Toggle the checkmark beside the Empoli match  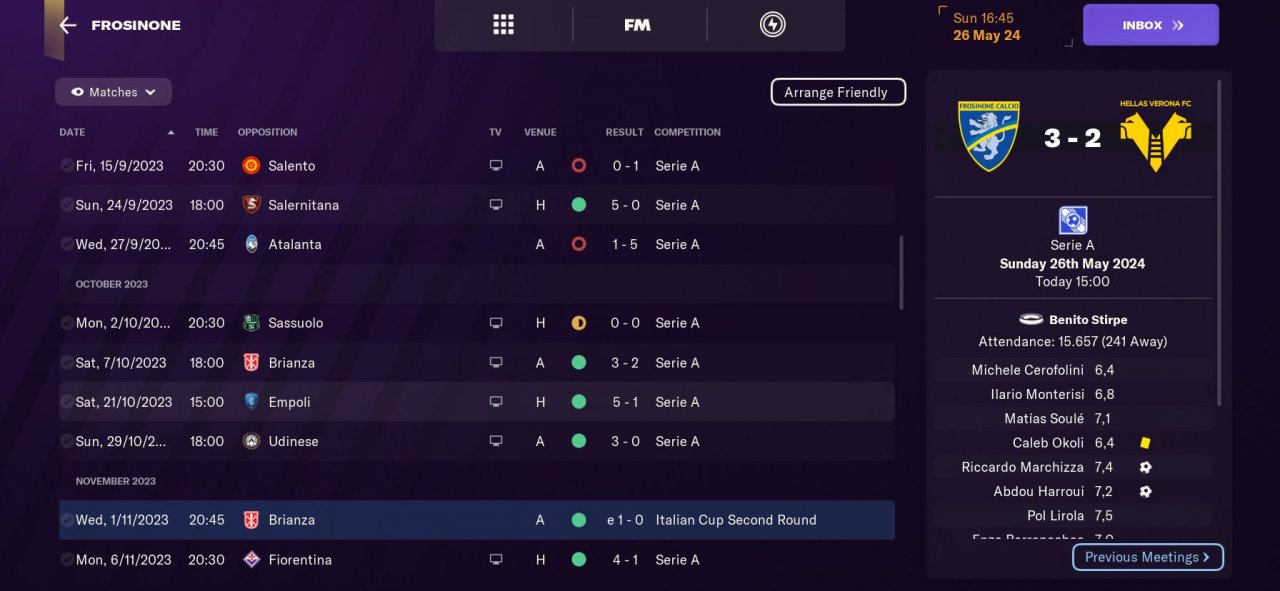click(66, 402)
